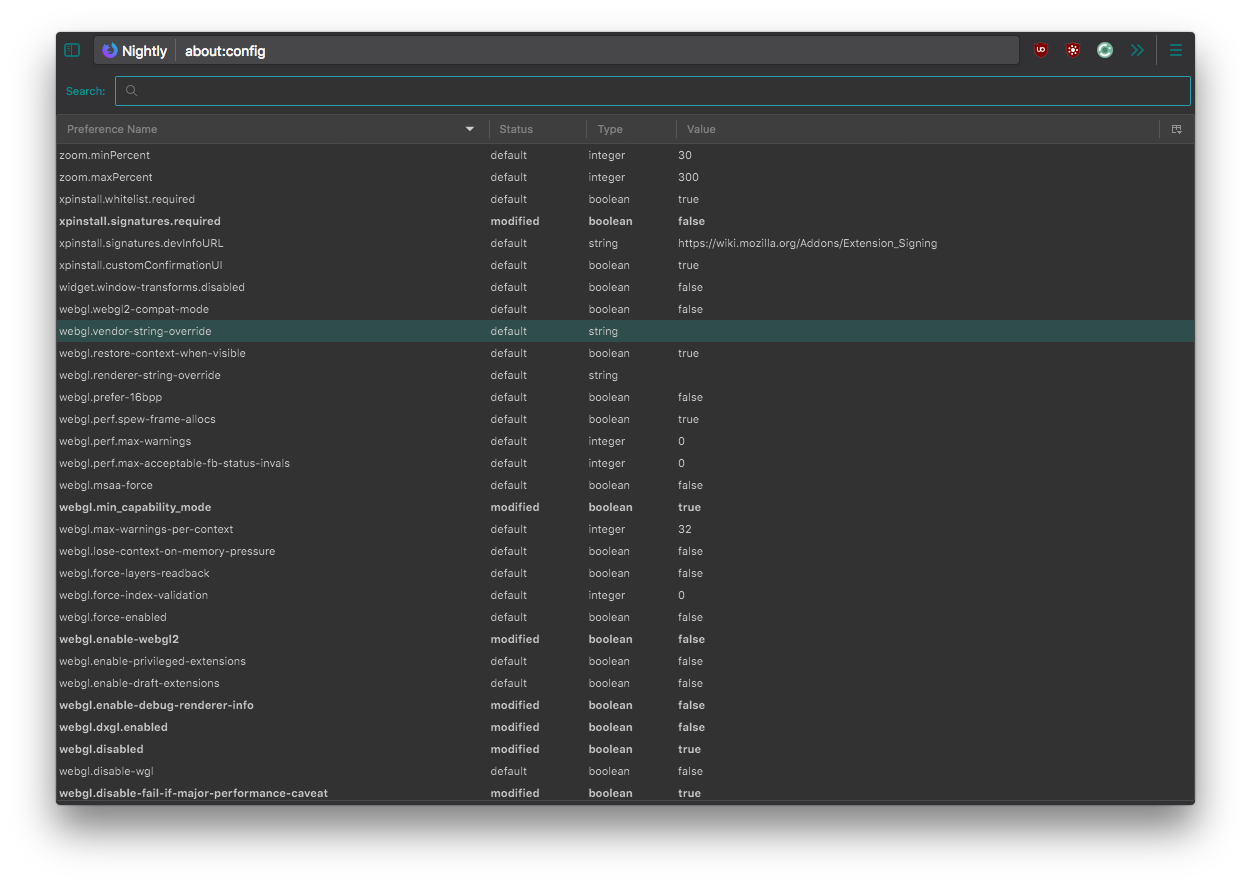Sort by the Status column header
The height and width of the screenshot is (885, 1251).
tap(537, 129)
